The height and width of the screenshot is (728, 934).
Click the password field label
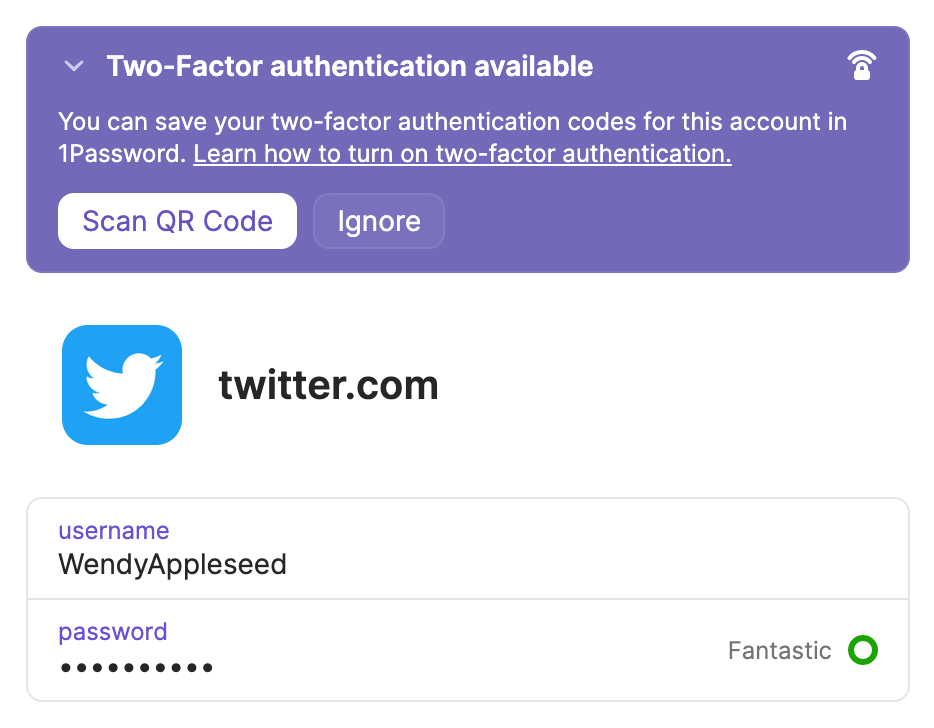[113, 632]
